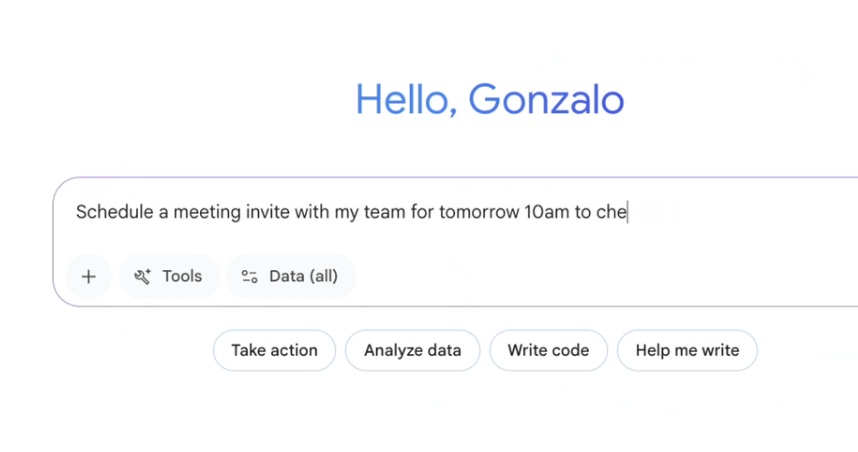858x452 pixels.
Task: Place cursor at end of typed prompt
Action: (x=627, y=212)
